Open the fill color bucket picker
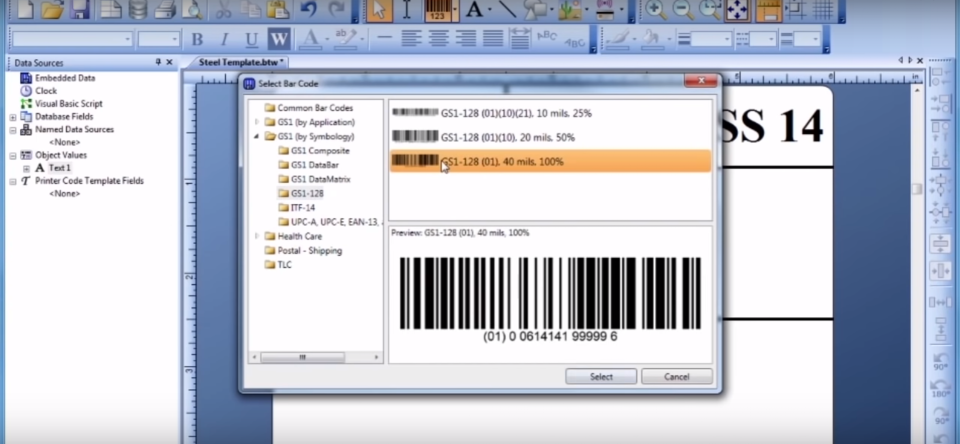This screenshot has width=960, height=444. (x=649, y=39)
